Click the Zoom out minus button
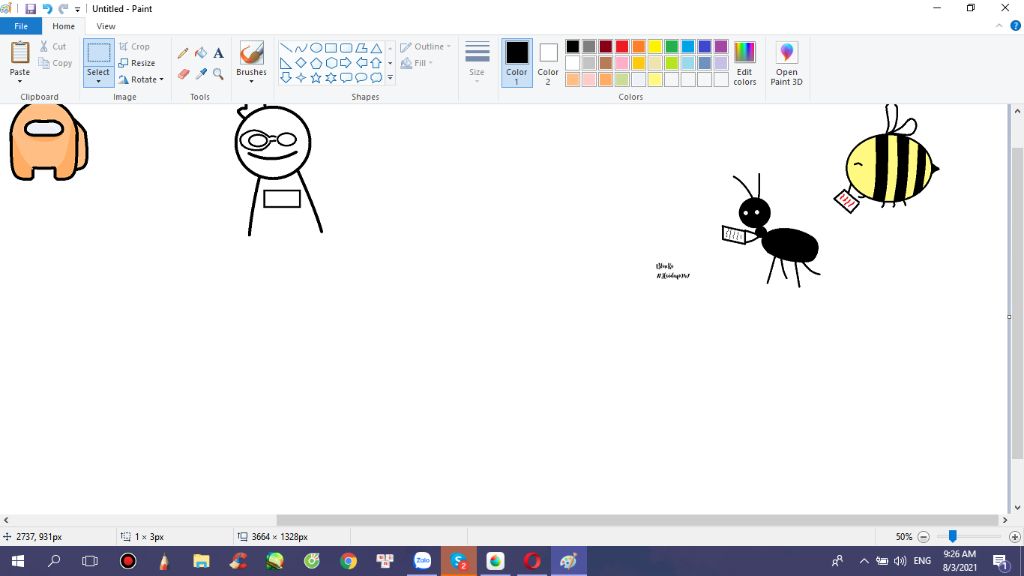 click(923, 537)
